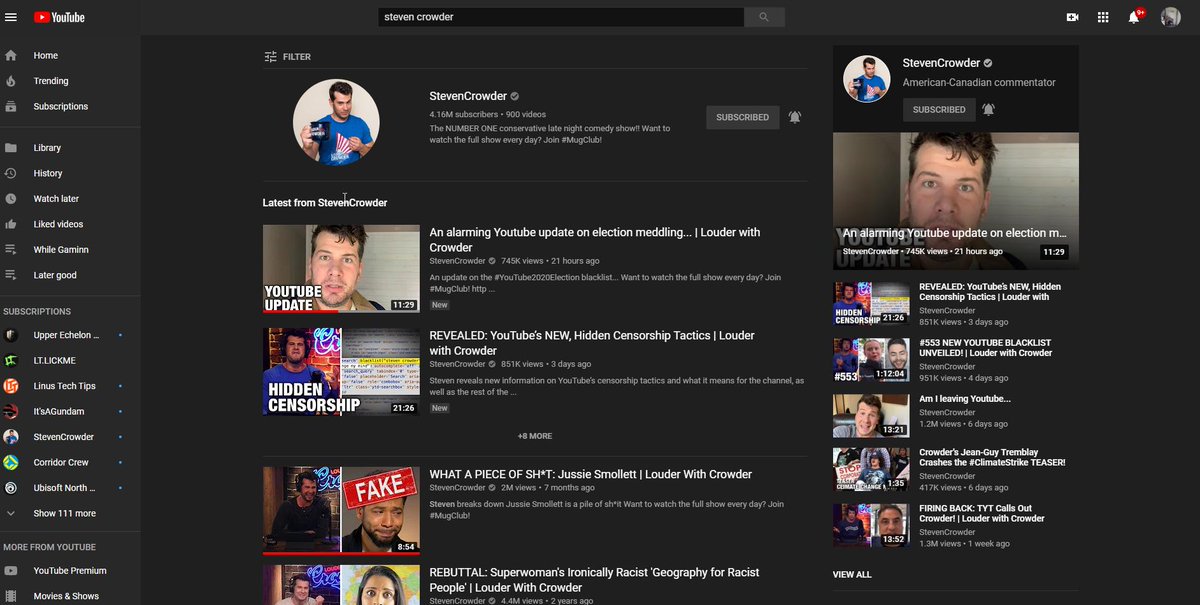The height and width of the screenshot is (605, 1200).
Task: Open the hamburger guide menu
Action: pos(10,17)
